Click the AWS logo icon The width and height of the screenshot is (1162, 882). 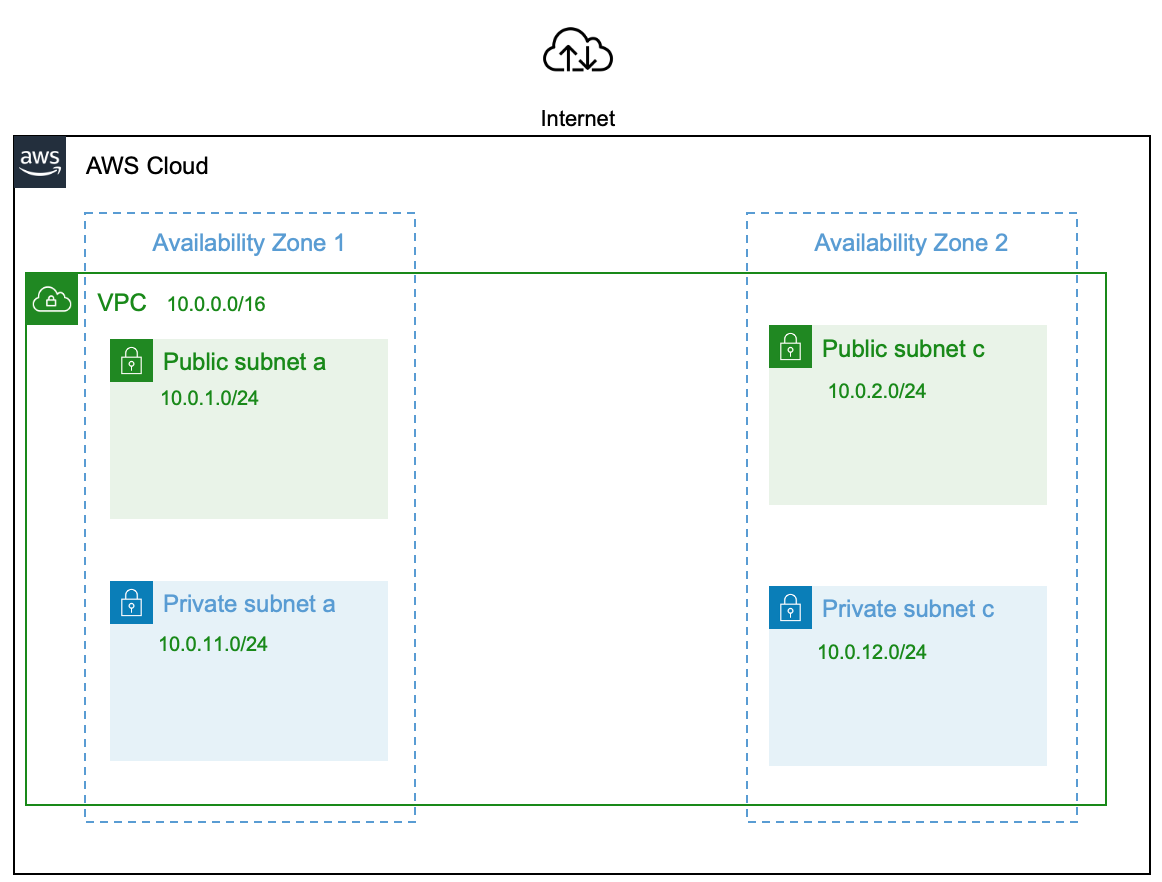point(40,162)
